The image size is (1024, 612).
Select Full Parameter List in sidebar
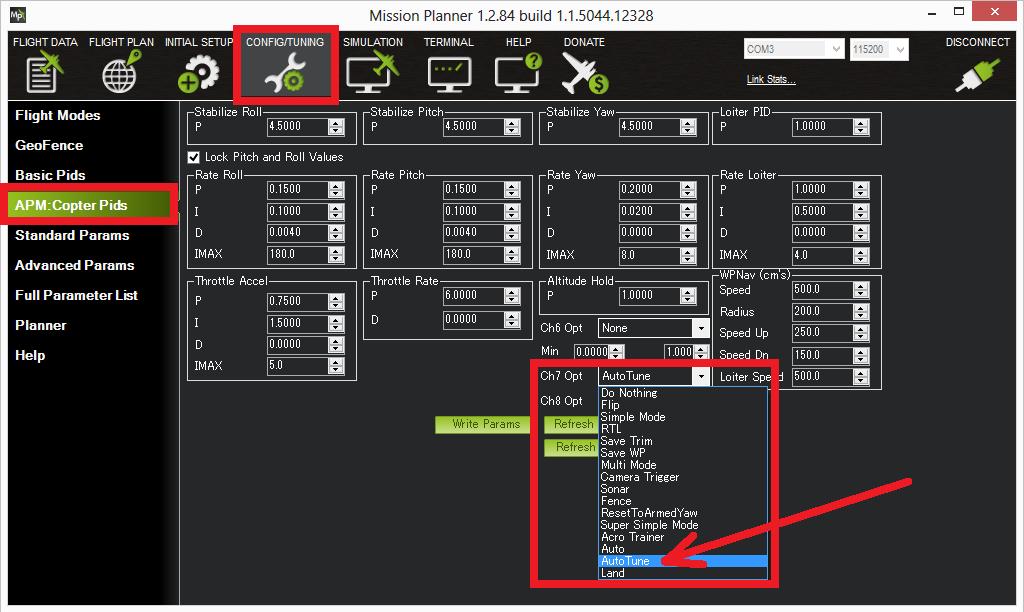tap(76, 295)
